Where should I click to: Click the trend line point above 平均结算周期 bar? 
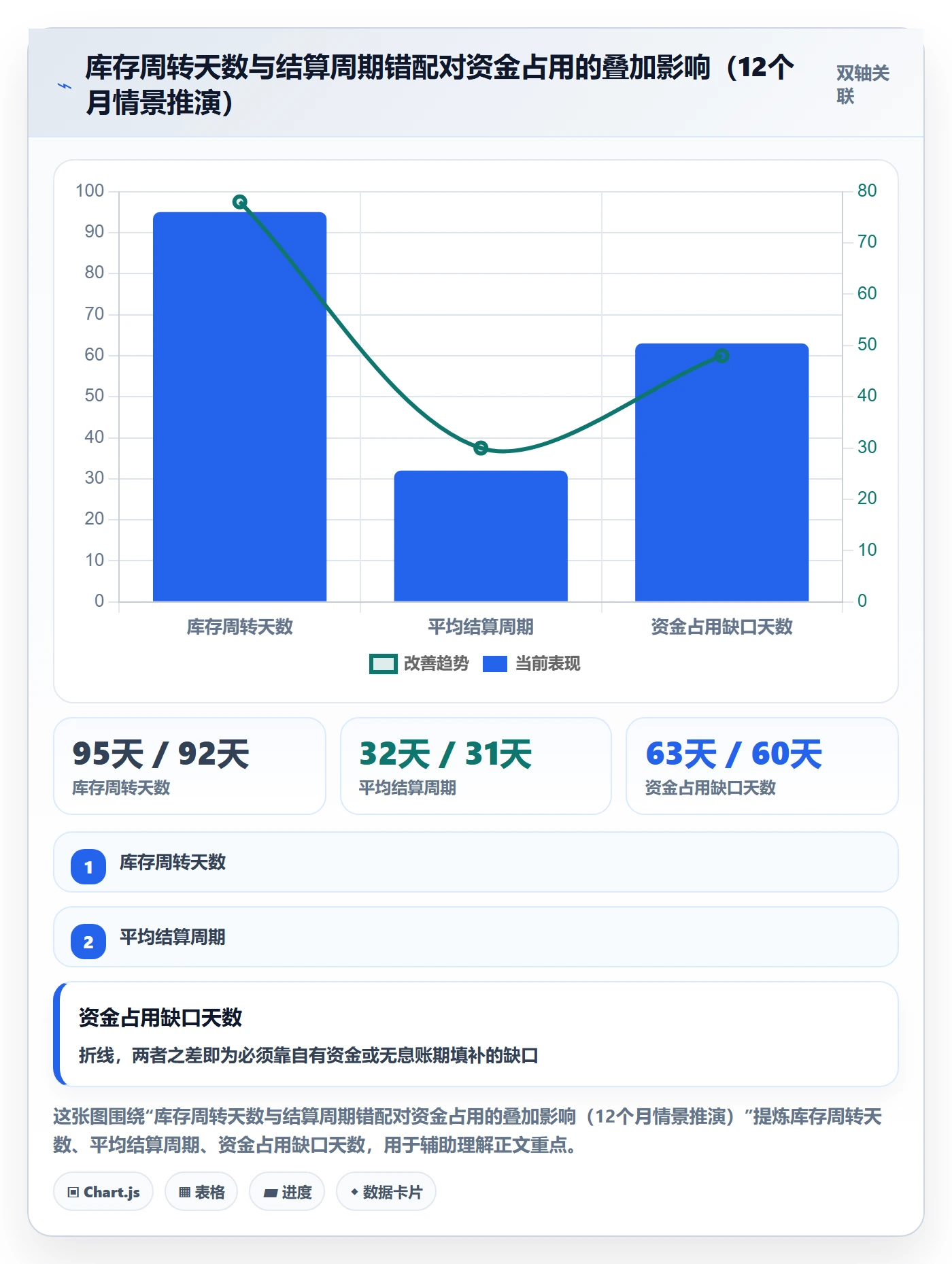[481, 448]
